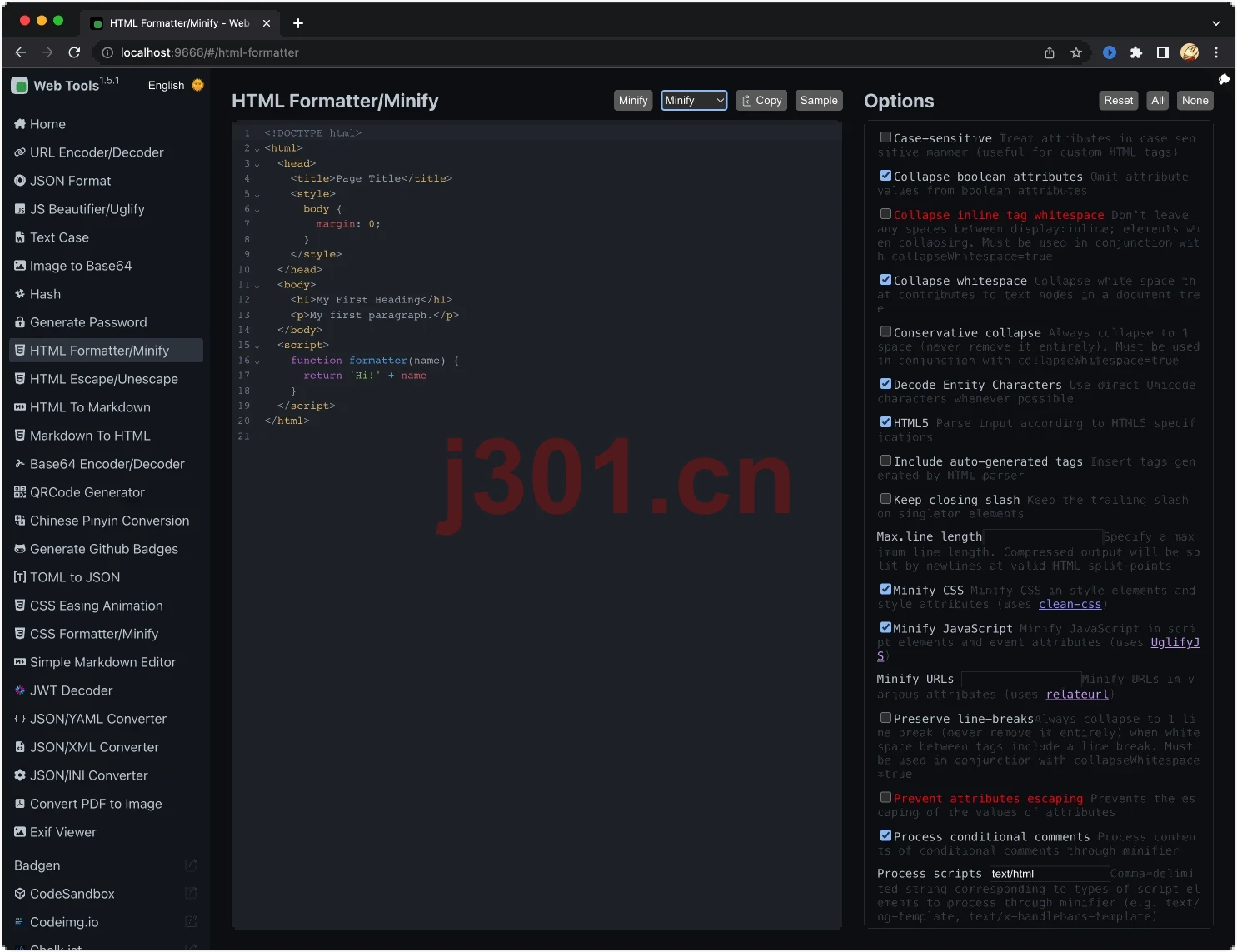Open the browser Extensions puzzle icon
This screenshot has width=1237, height=952.
[x=1135, y=52]
